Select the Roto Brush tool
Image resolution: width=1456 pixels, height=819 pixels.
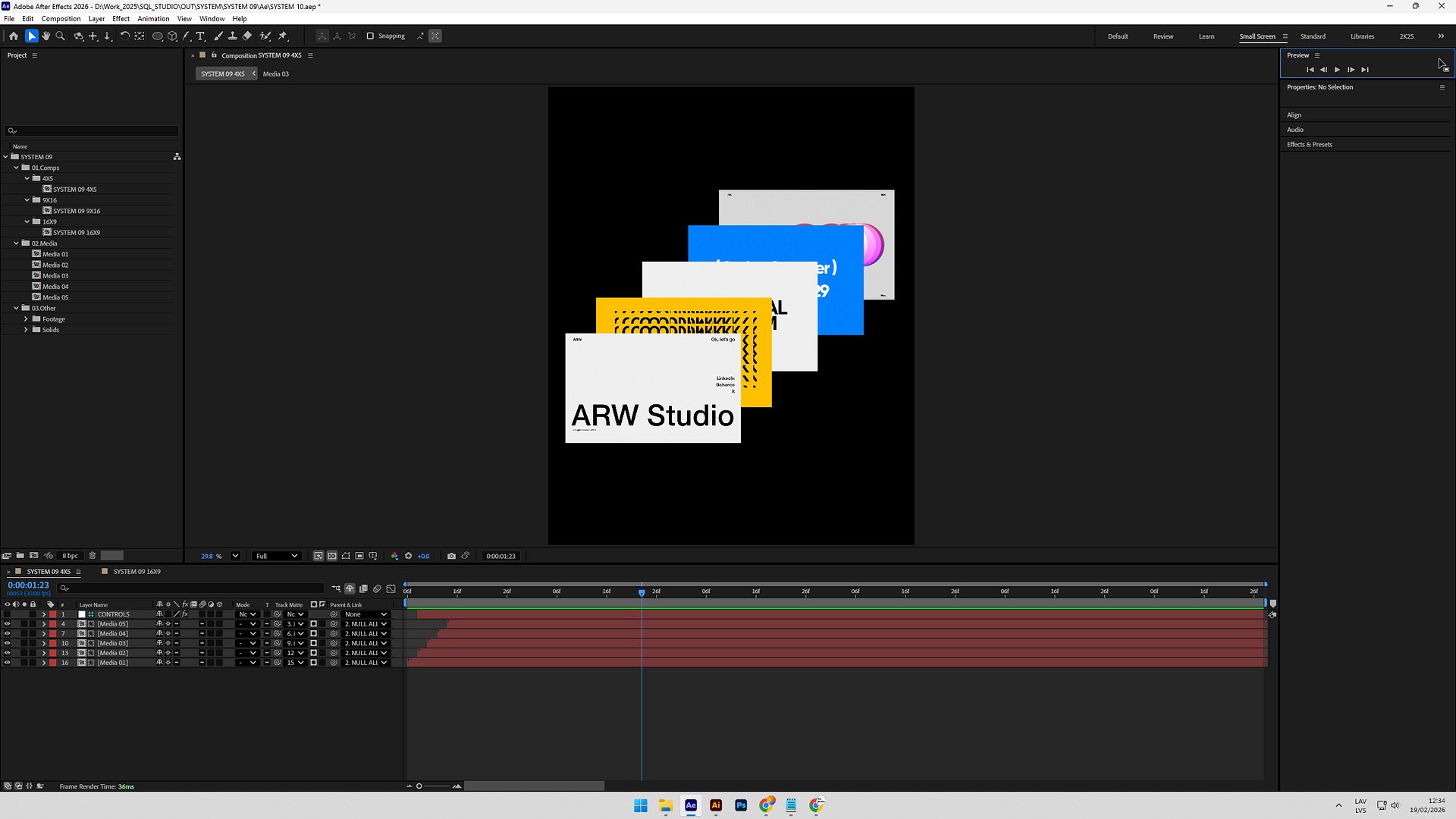pyautogui.click(x=265, y=36)
